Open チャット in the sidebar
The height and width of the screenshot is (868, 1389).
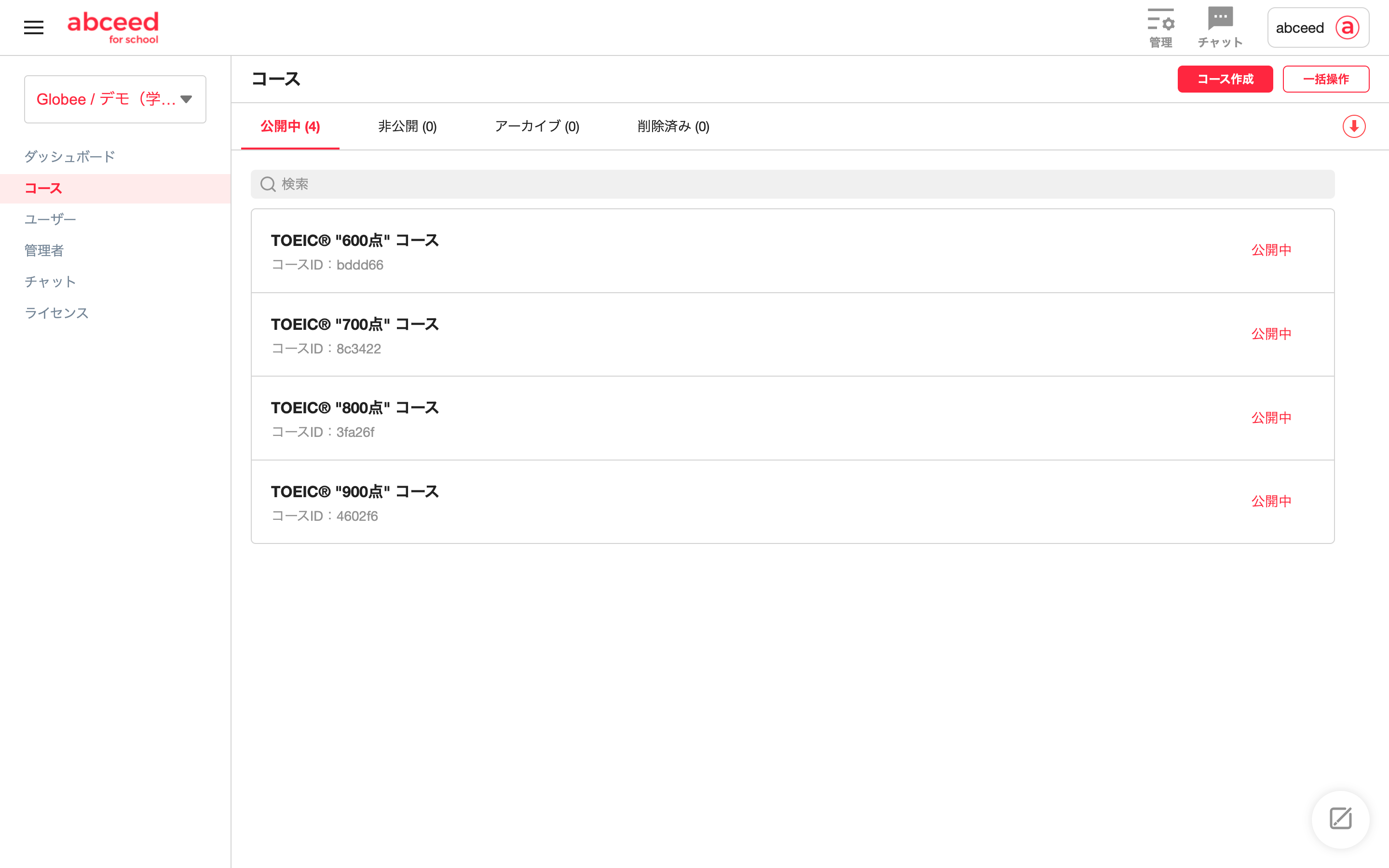(50, 281)
